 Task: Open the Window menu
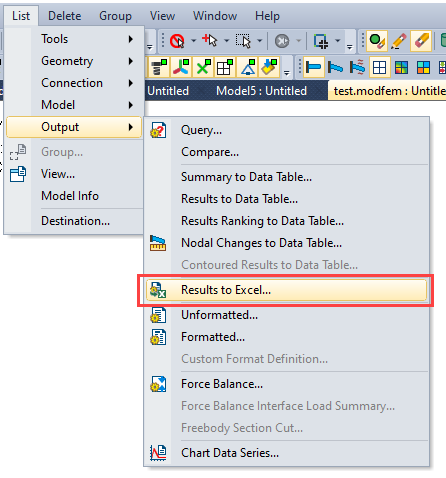pos(215,16)
